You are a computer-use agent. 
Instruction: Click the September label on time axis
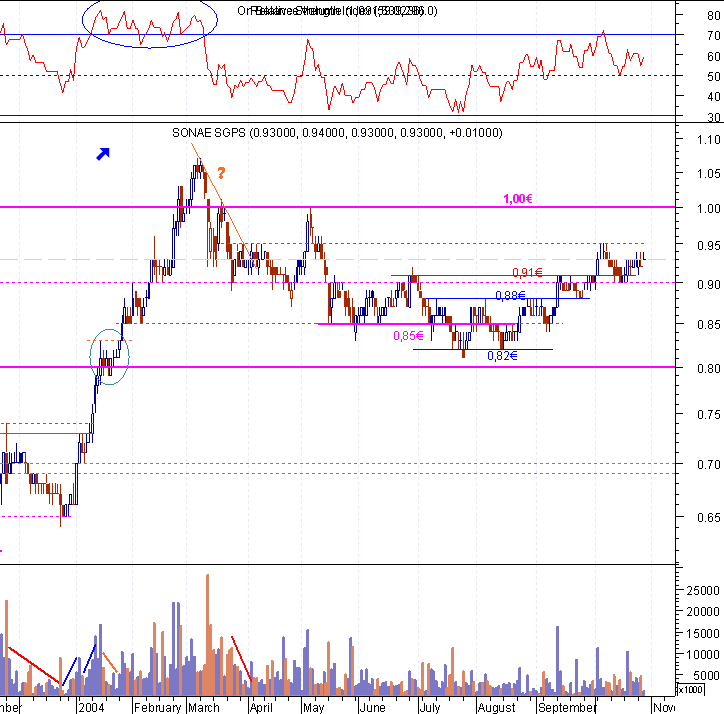coord(567,708)
